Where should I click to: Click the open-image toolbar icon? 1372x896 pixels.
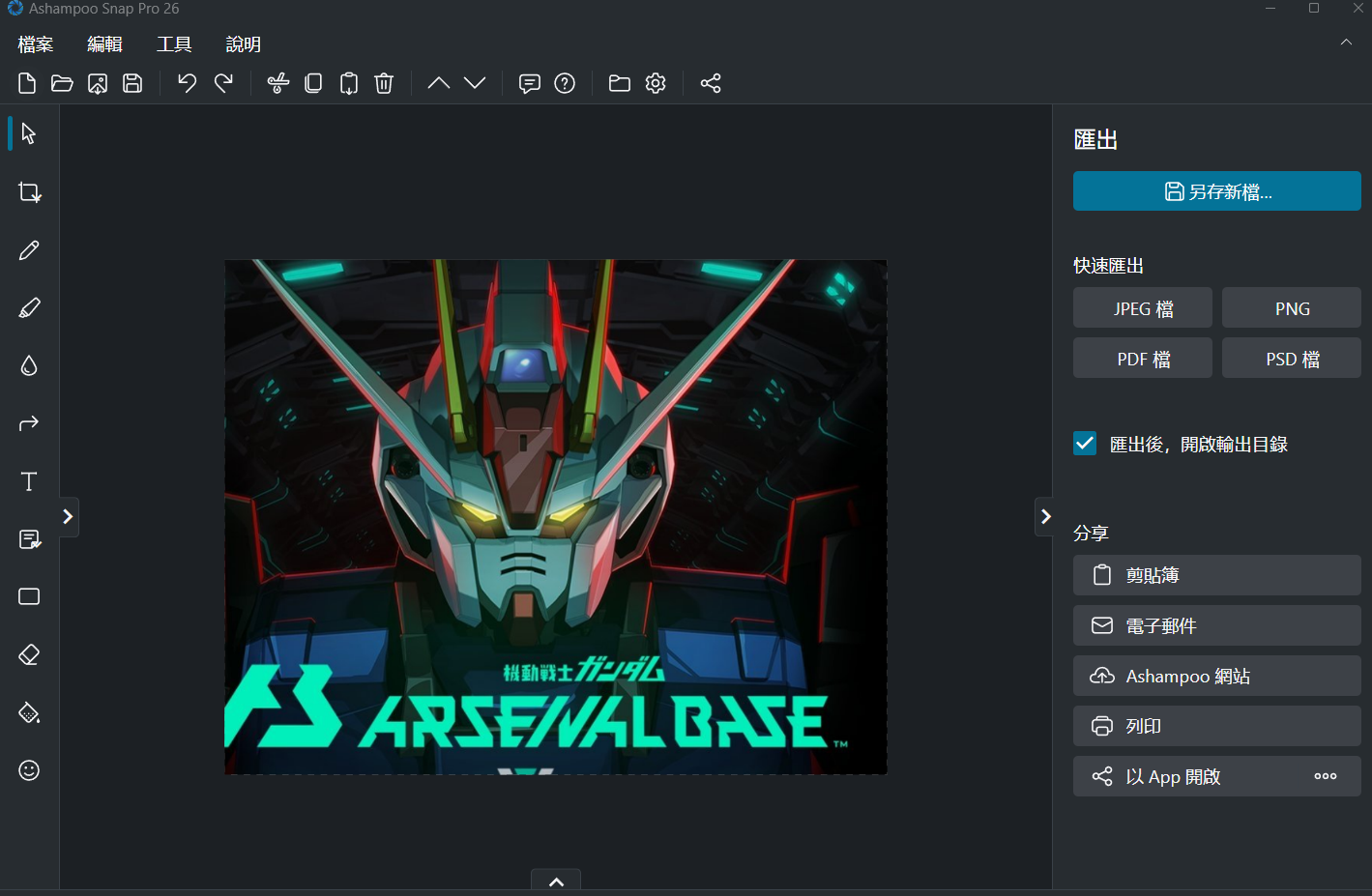[x=98, y=83]
